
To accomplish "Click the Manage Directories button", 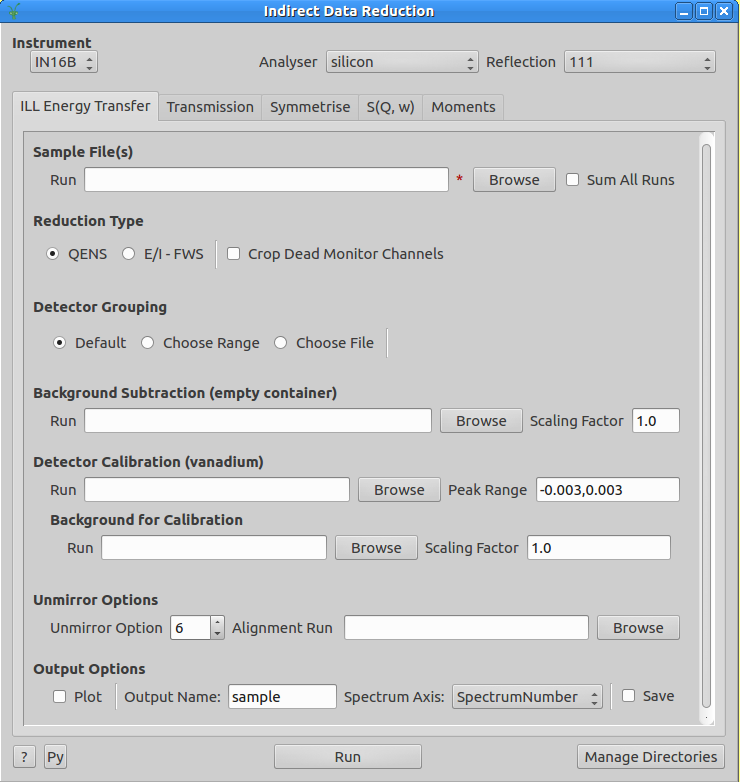I will click(651, 757).
